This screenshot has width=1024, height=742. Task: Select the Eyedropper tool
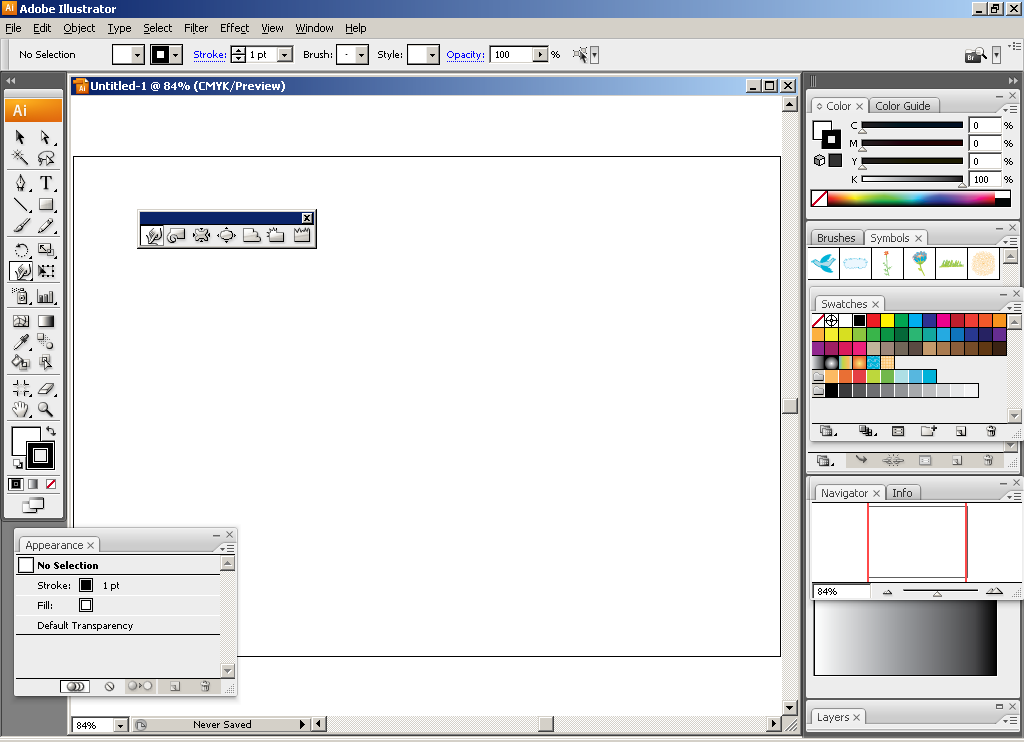coord(20,341)
